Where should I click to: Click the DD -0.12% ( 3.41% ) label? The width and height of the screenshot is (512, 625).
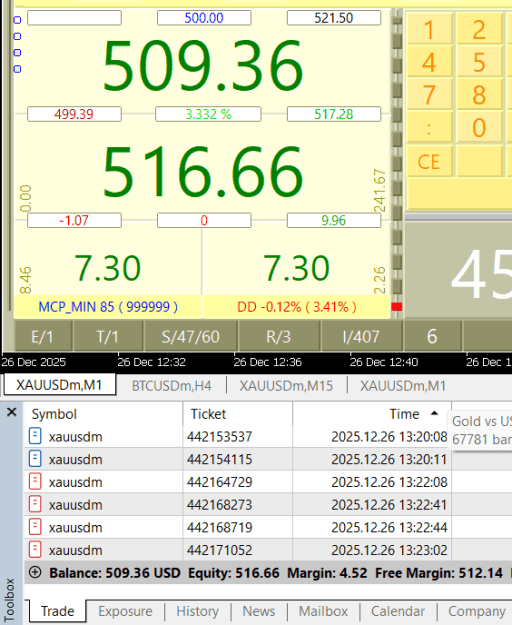pyautogui.click(x=296, y=307)
